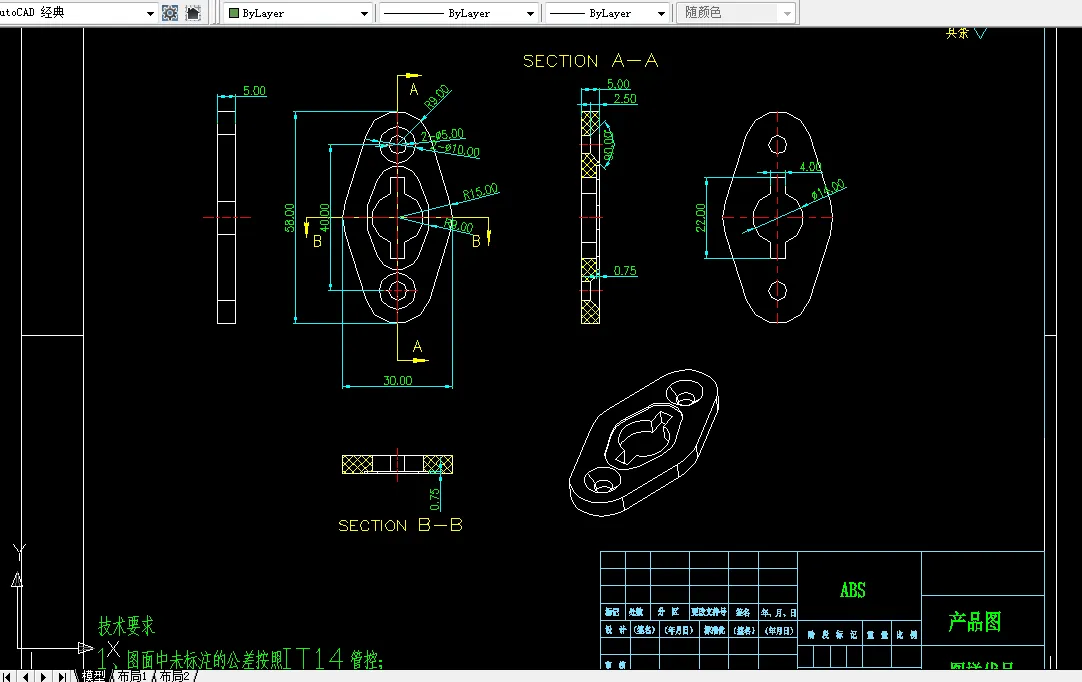The image size is (1082, 682).
Task: Jump to last layout tab arrow
Action: 62,676
